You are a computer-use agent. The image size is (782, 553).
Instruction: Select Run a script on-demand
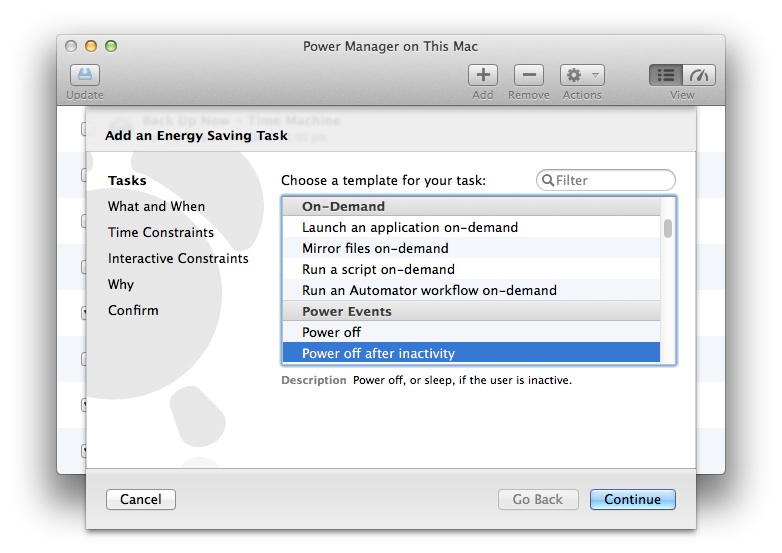point(471,269)
